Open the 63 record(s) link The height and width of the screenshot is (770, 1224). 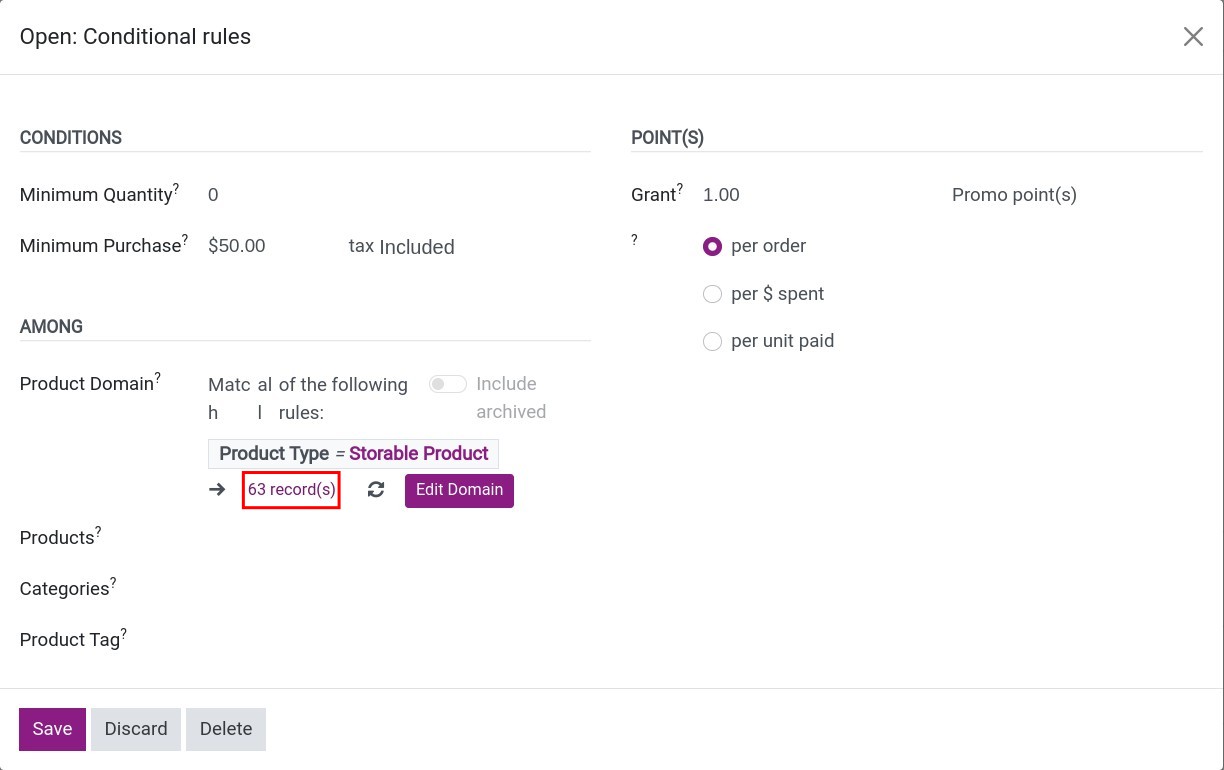[291, 490]
